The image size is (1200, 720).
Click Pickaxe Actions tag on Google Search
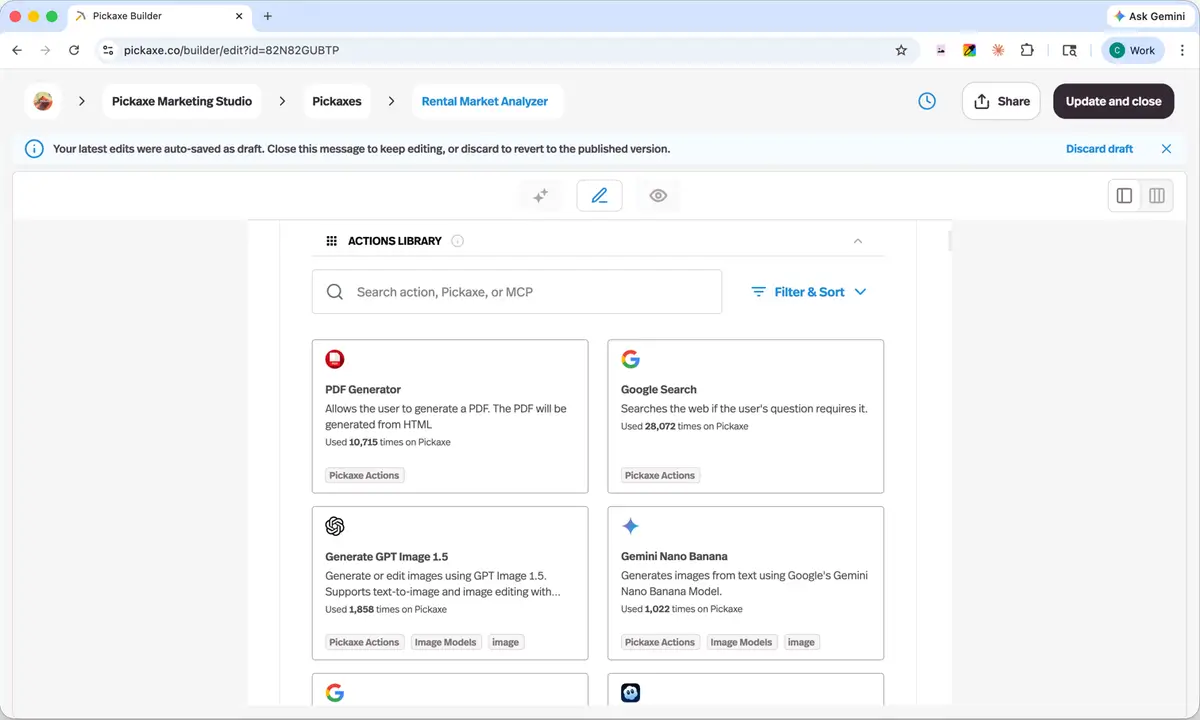coord(660,475)
